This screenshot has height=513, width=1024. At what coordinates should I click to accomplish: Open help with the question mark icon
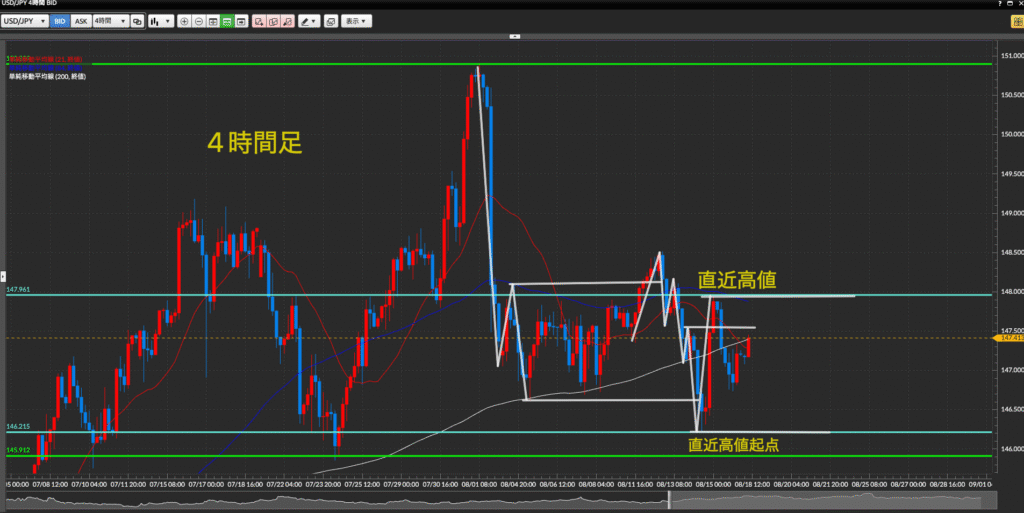click(1000, 3)
